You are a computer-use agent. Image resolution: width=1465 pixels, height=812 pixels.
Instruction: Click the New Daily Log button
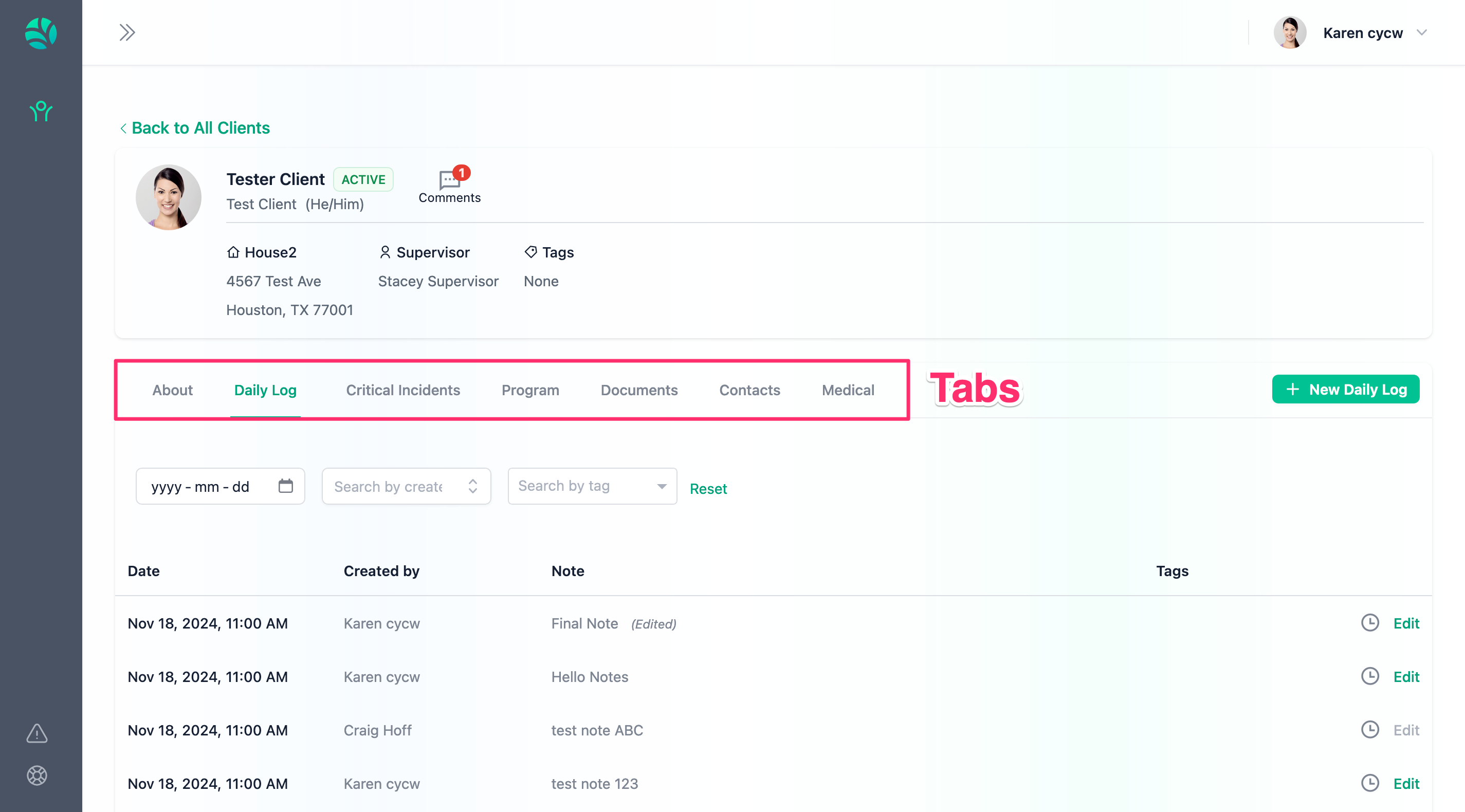point(1345,390)
